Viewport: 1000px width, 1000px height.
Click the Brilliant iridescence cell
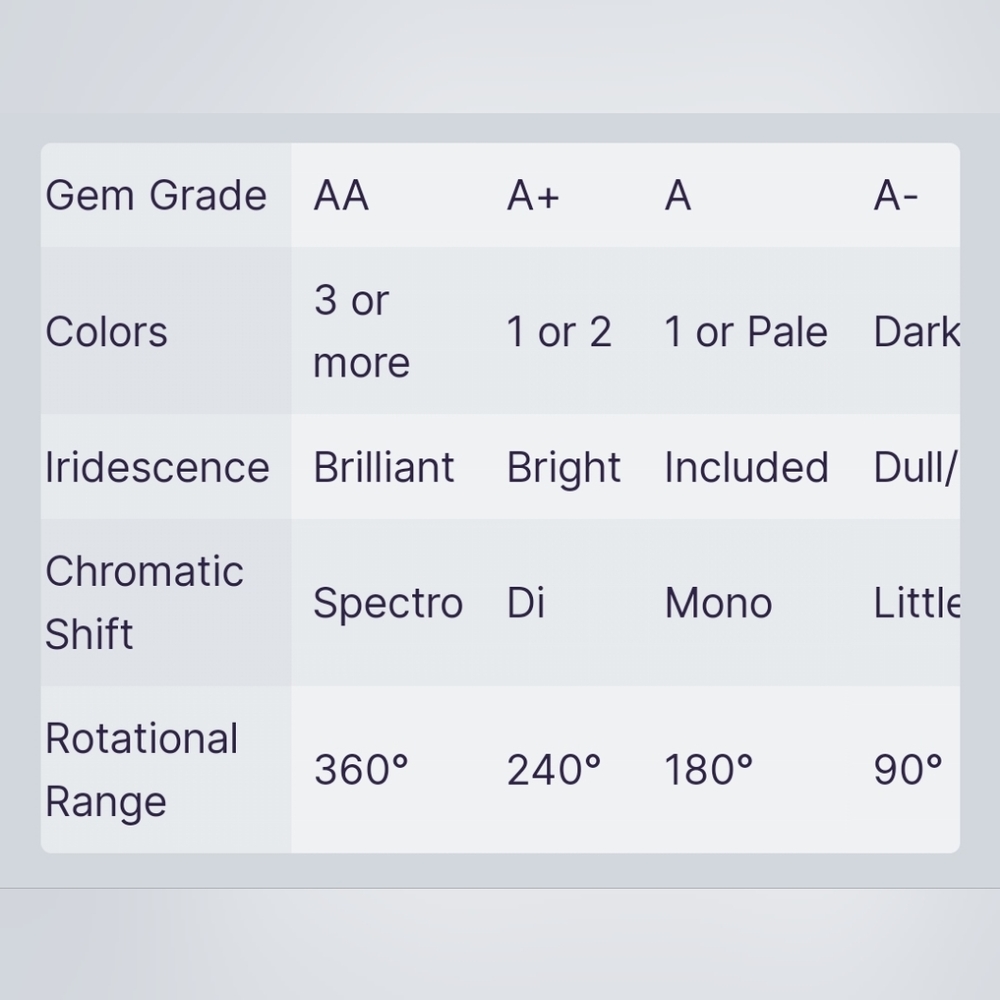[x=384, y=467]
